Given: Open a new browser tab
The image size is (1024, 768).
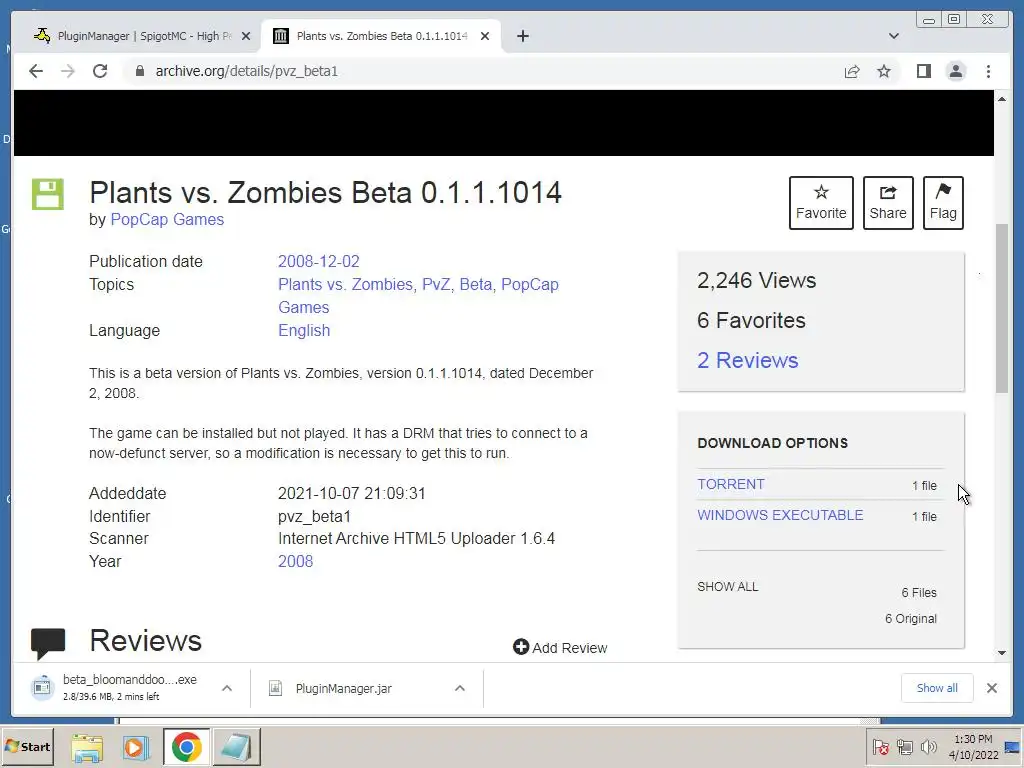Looking at the screenshot, I should [x=522, y=36].
